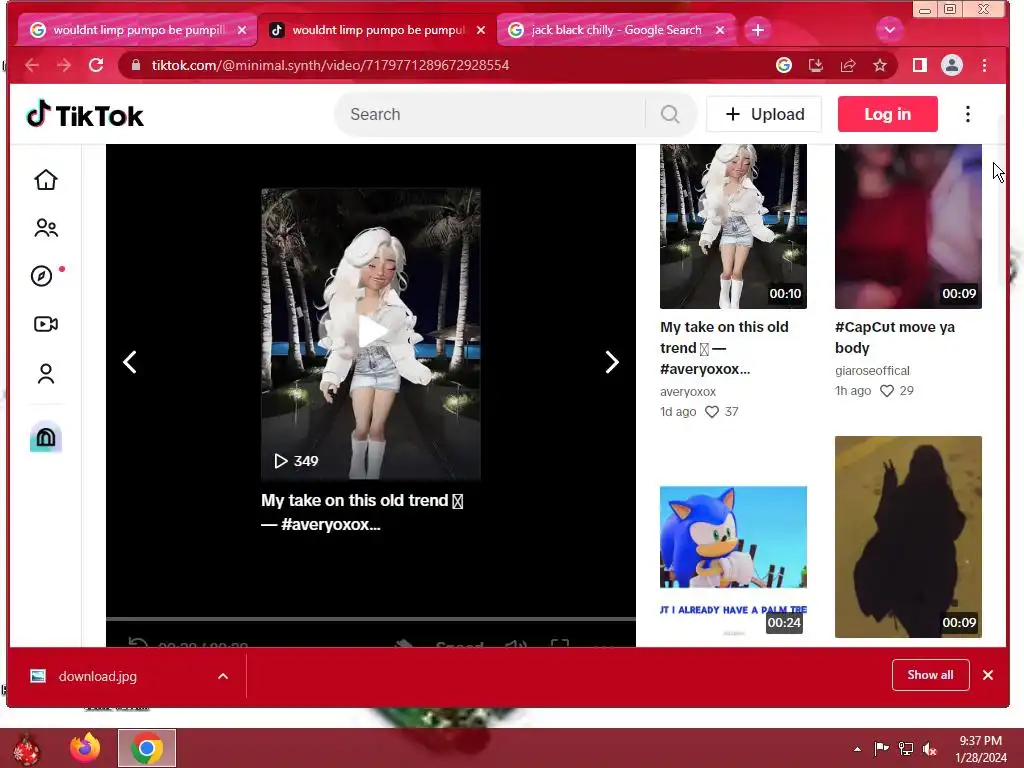Open averyoxox video thumbnail with 00:10

[x=733, y=226]
